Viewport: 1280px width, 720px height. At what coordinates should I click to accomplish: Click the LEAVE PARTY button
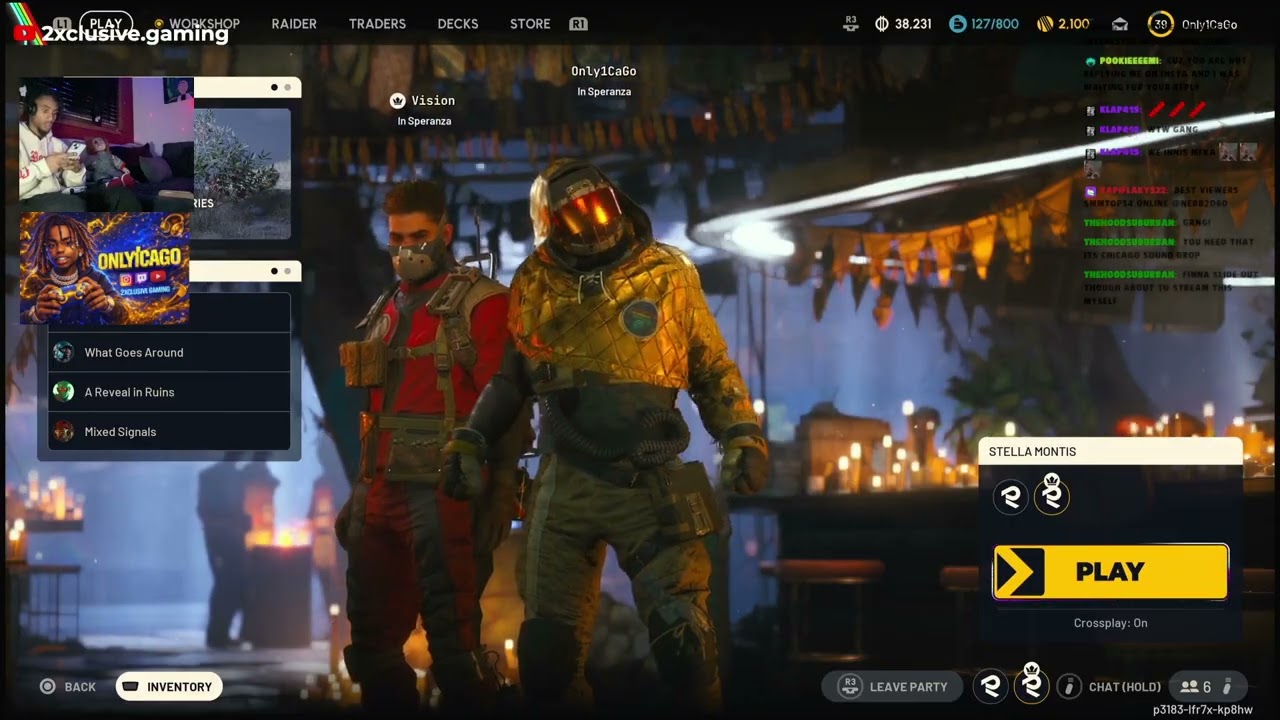(892, 686)
